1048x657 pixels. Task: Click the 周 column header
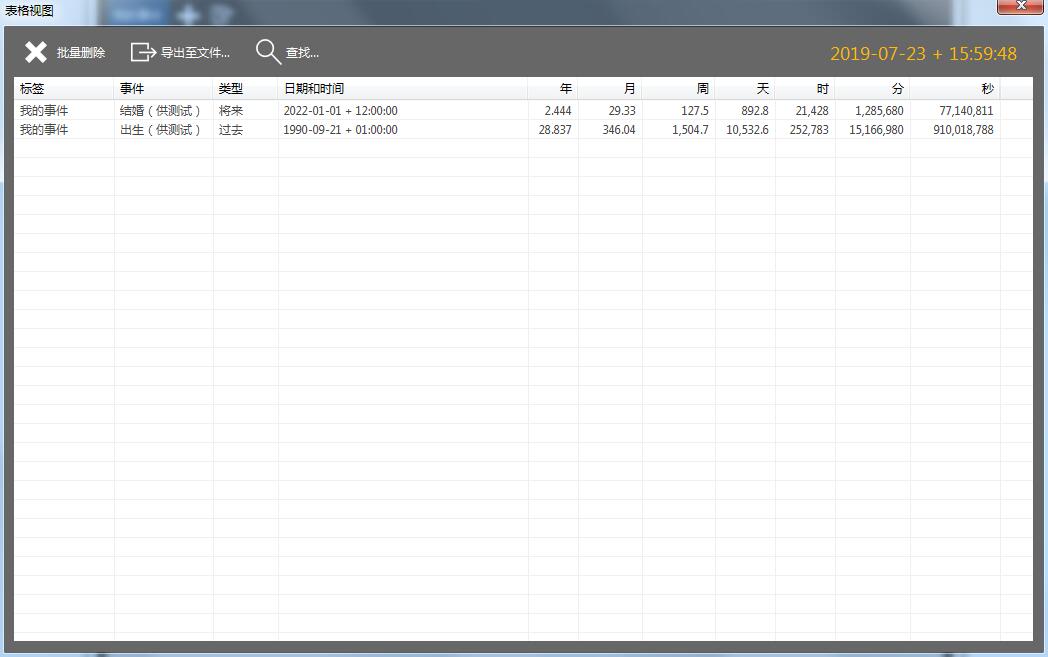(678, 89)
